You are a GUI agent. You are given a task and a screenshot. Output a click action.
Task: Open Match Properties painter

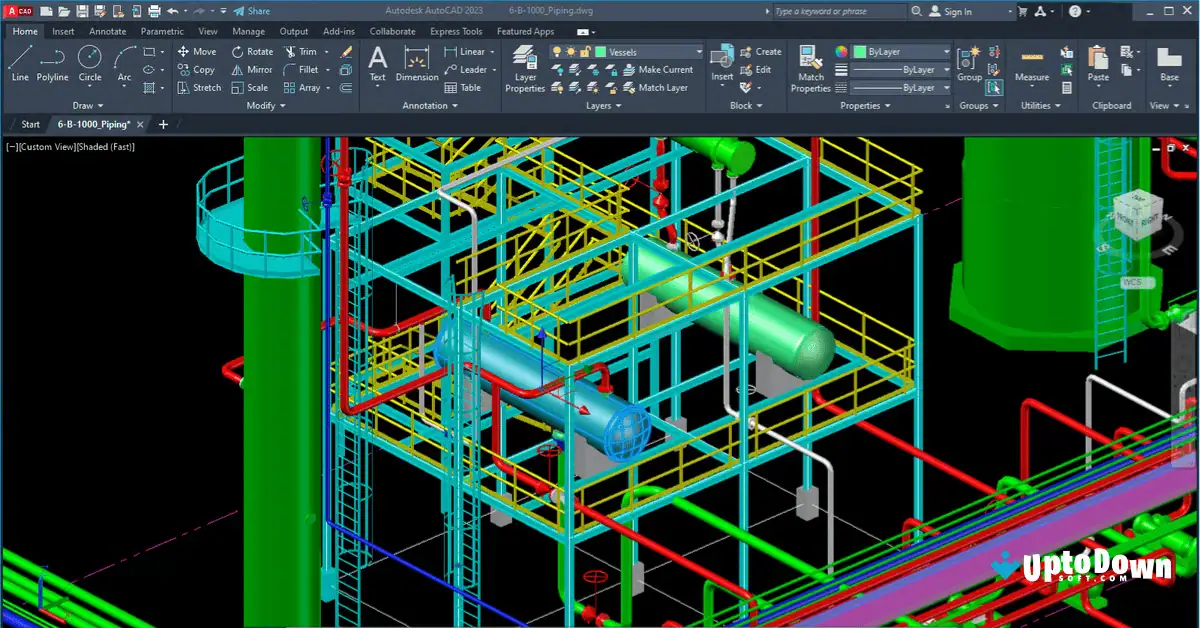click(x=810, y=67)
